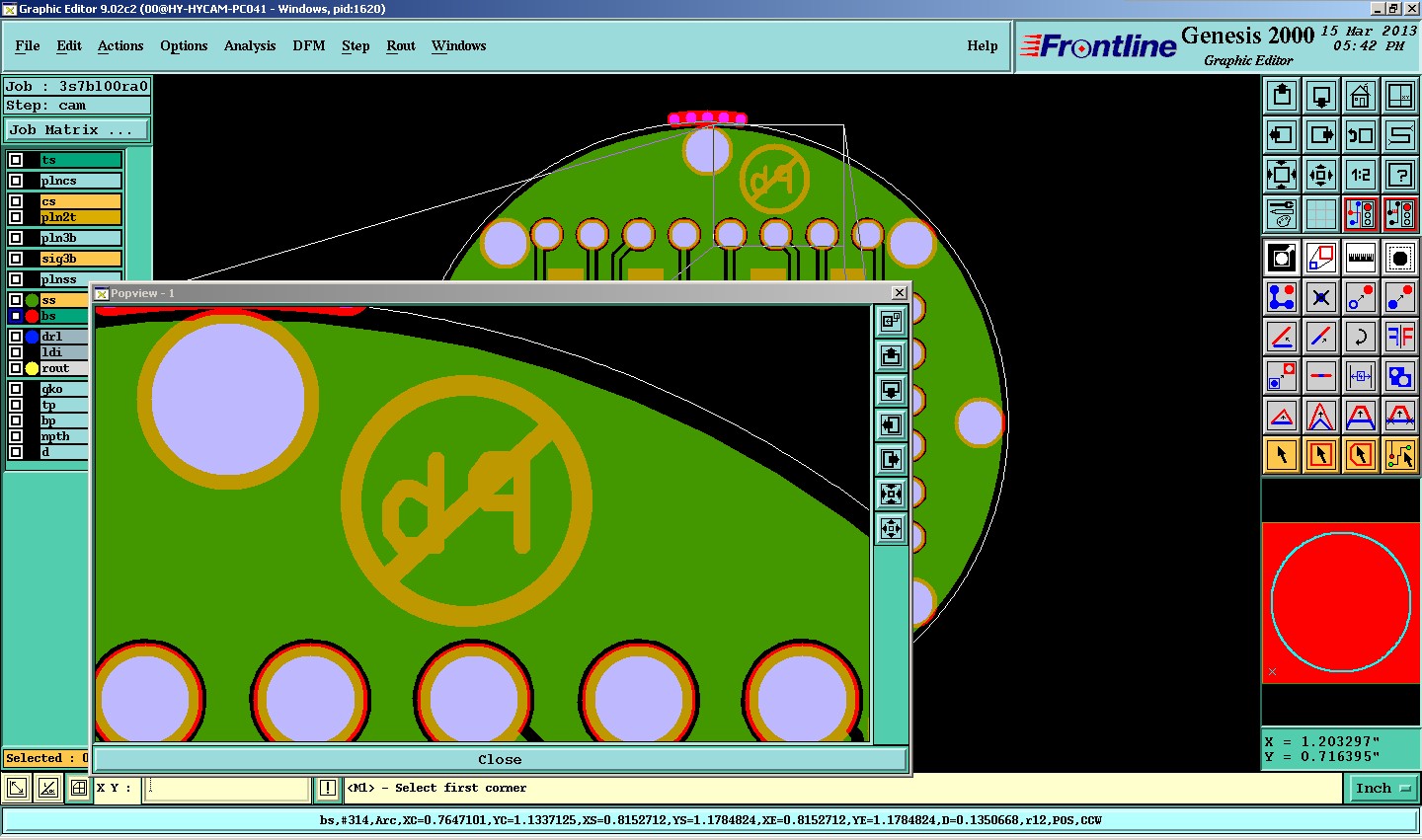Open the File menu
The width and height of the screenshot is (1422, 840).
click(x=28, y=45)
